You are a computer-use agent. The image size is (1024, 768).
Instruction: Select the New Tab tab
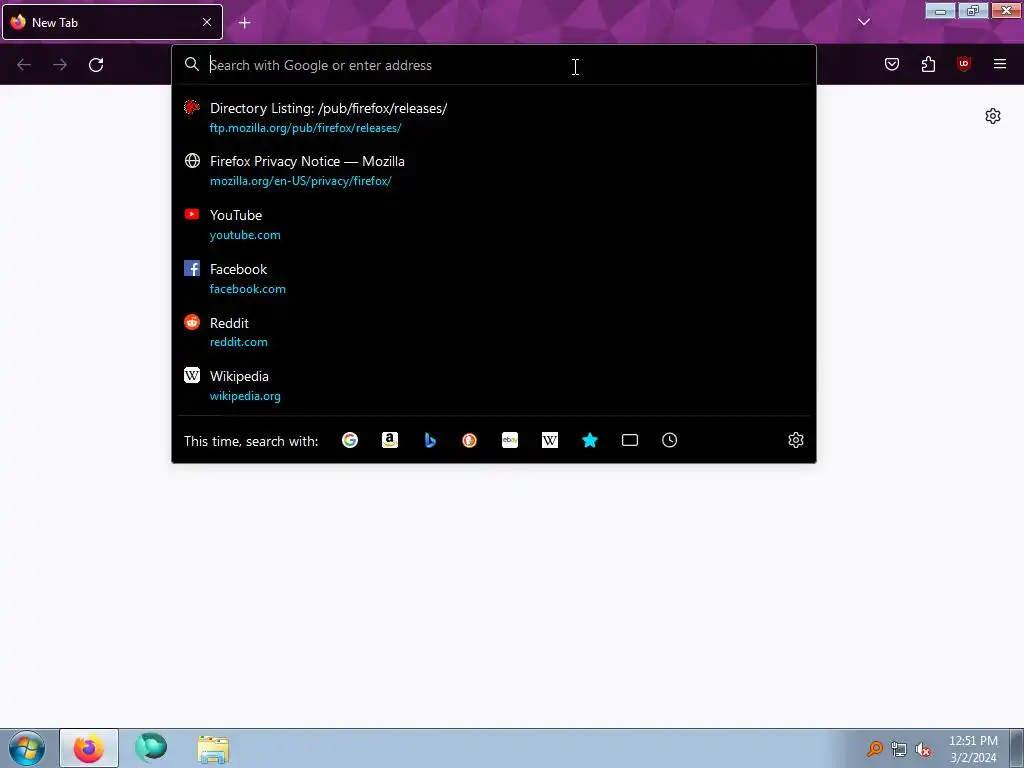pyautogui.click(x=112, y=22)
